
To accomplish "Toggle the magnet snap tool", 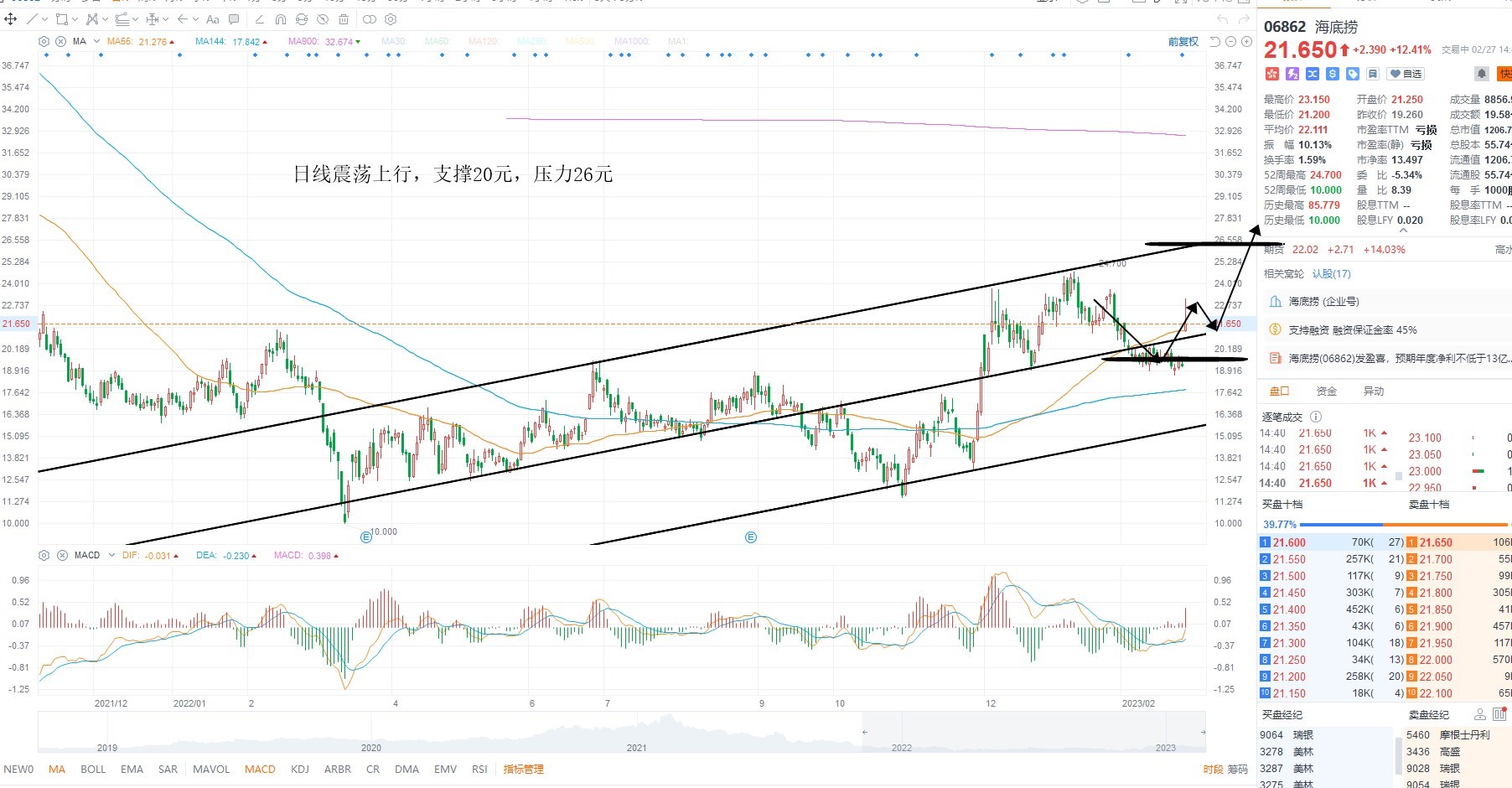I will point(281,18).
